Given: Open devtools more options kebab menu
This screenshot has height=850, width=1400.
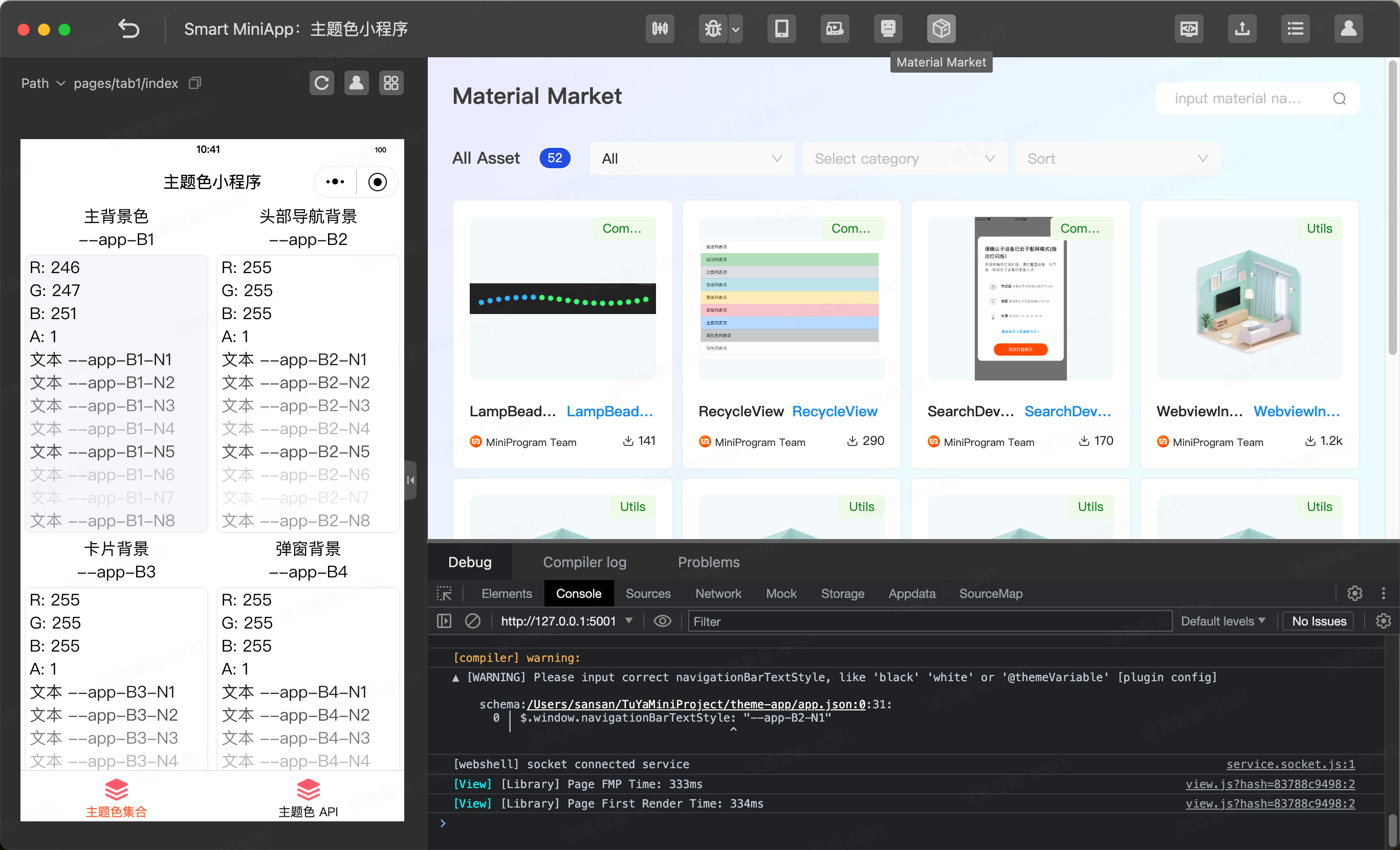Looking at the screenshot, I should pyautogui.click(x=1383, y=593).
